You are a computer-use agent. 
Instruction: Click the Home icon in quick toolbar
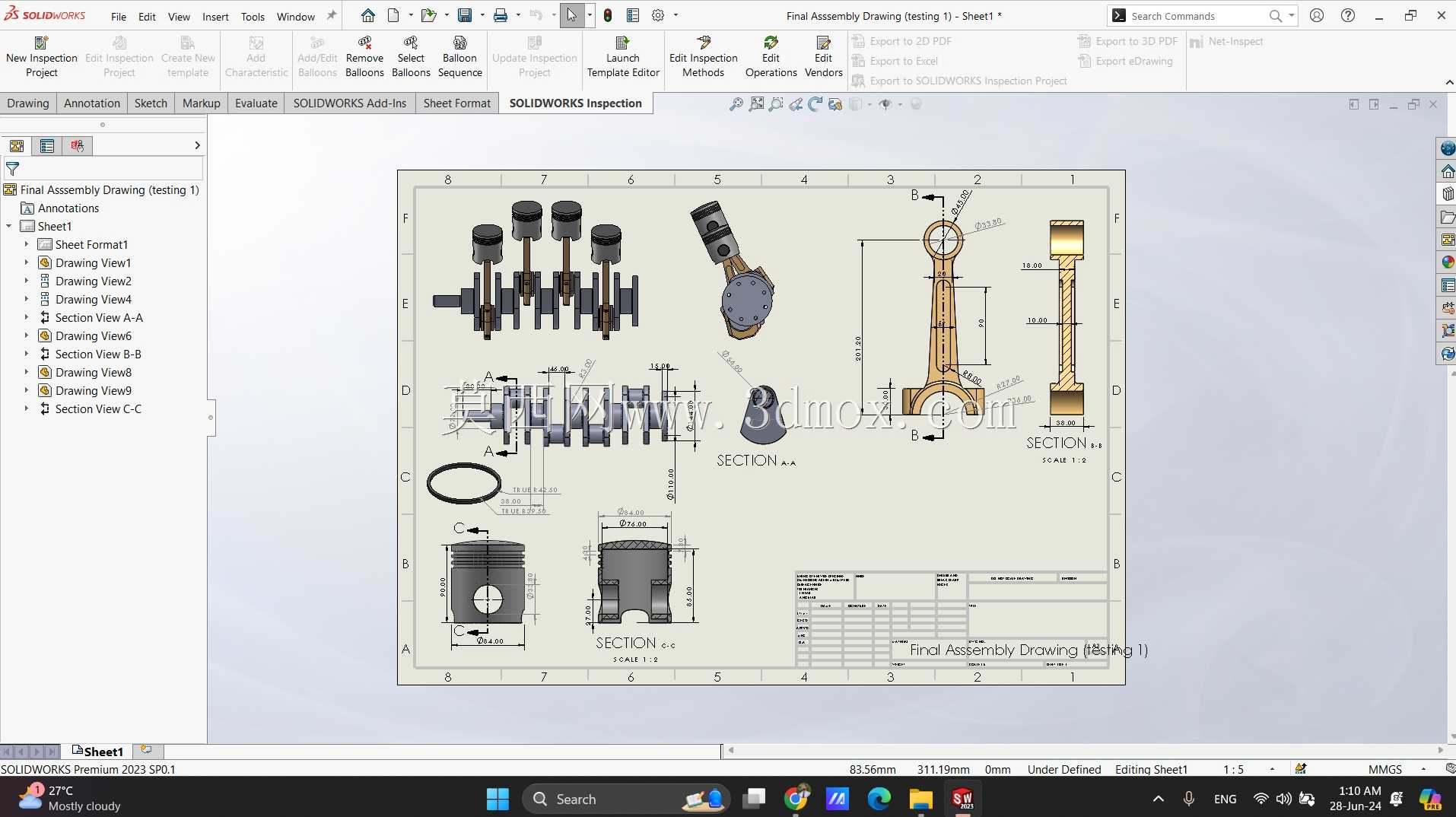[368, 15]
